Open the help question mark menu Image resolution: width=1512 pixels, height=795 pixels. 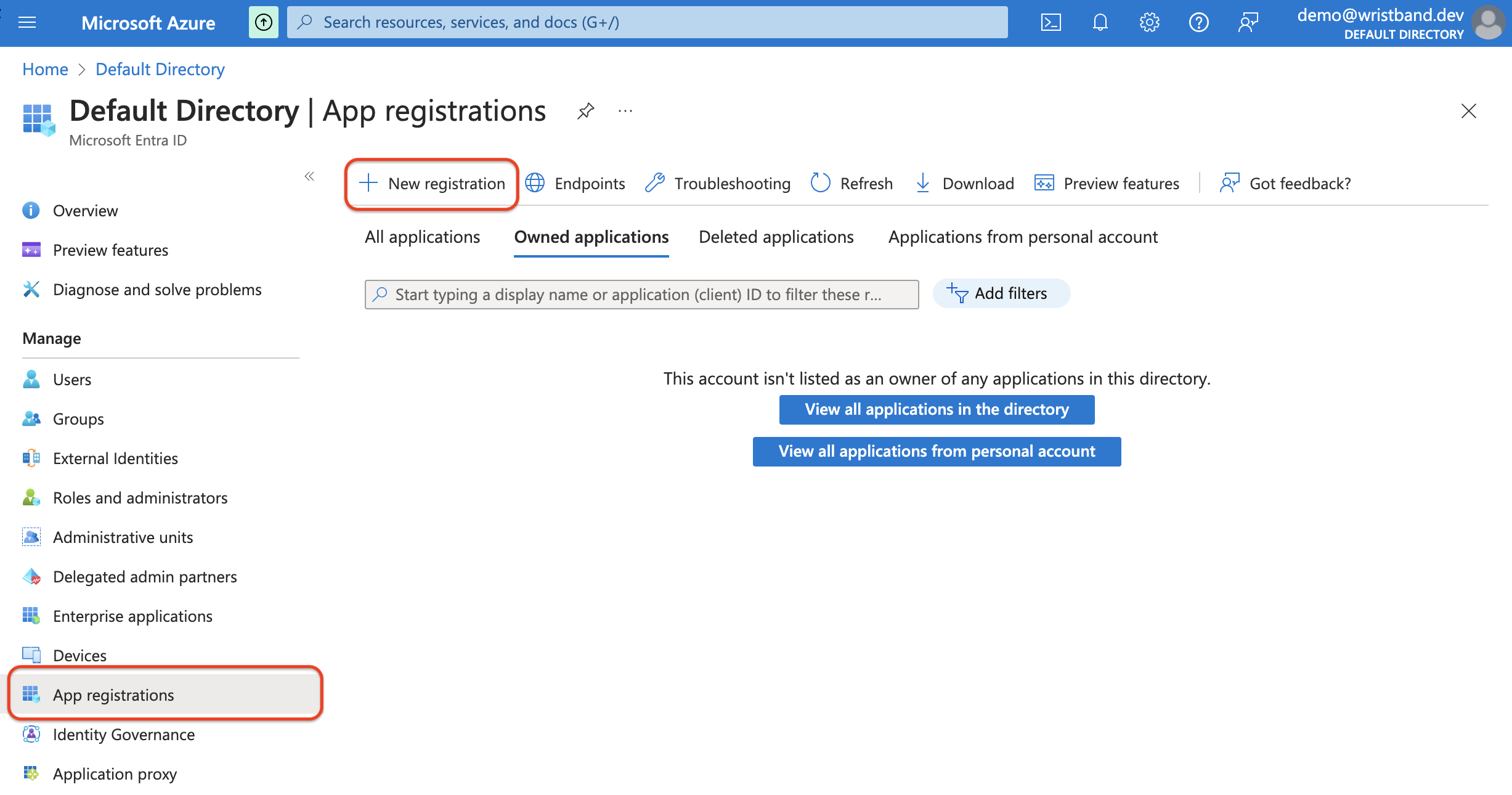point(1198,23)
